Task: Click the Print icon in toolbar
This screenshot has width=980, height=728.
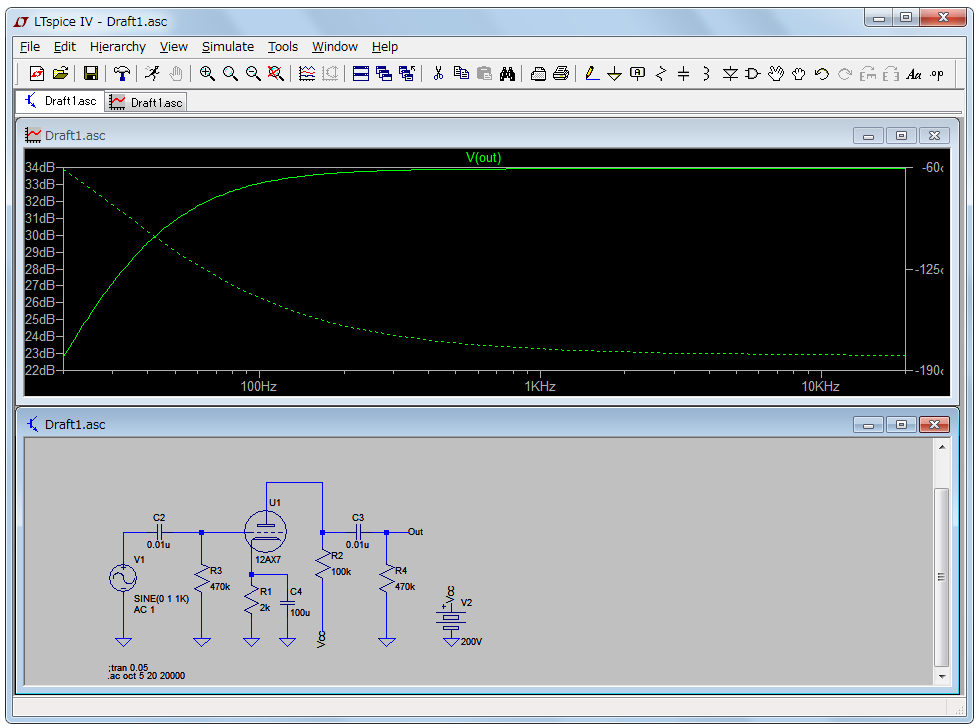Action: 561,73
